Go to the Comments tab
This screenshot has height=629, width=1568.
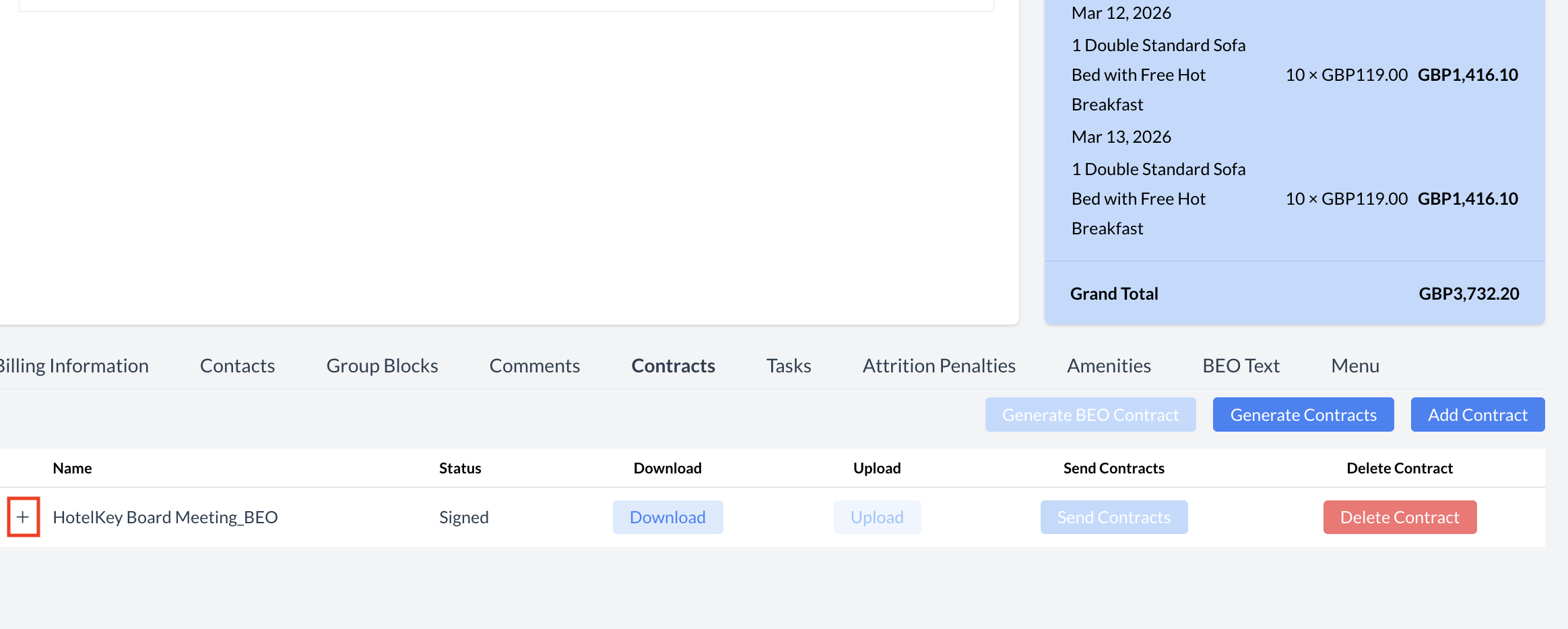(x=534, y=366)
